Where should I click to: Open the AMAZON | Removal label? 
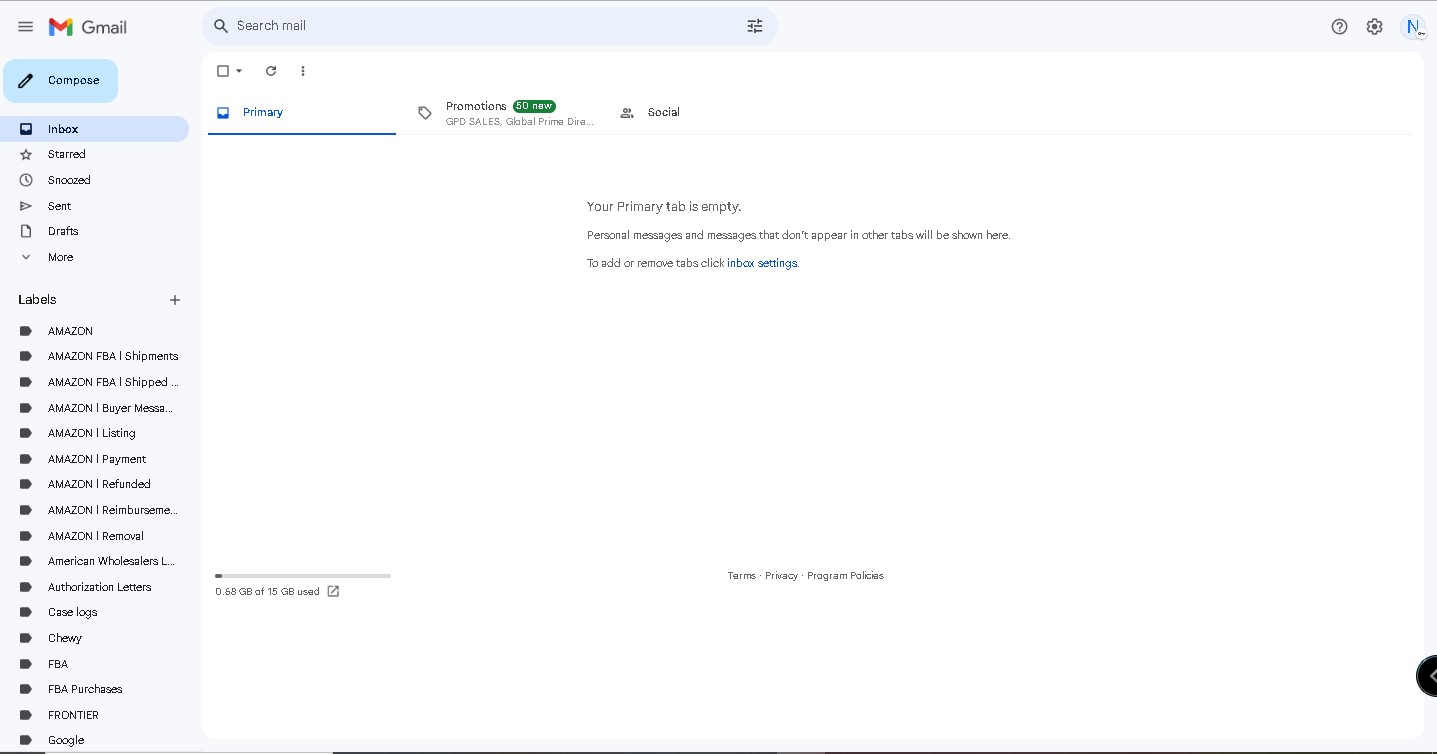click(95, 536)
